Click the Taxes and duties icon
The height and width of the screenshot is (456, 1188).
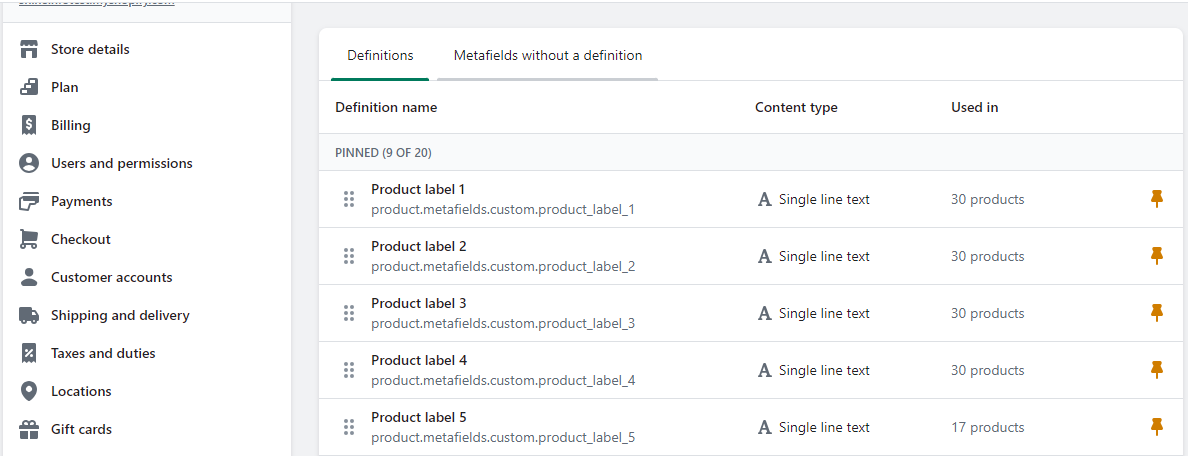pyautogui.click(x=30, y=353)
